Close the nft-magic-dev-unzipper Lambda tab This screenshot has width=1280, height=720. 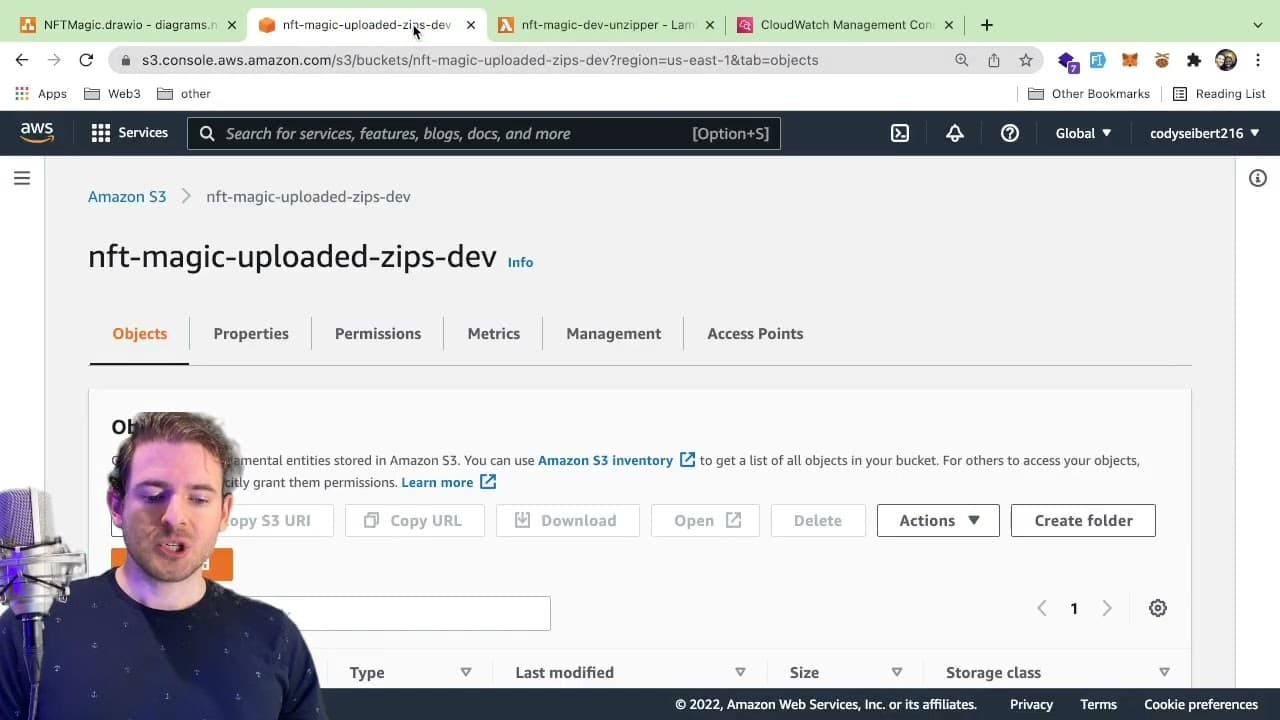(x=710, y=25)
